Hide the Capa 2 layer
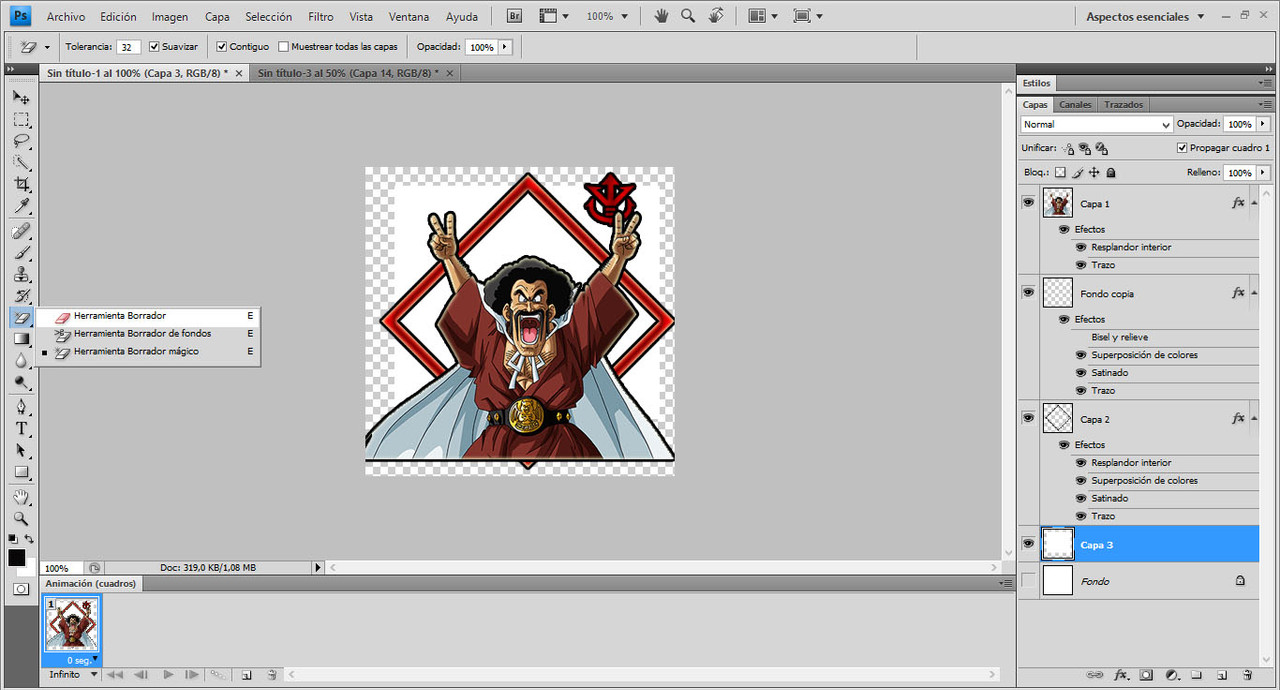 click(x=1028, y=419)
